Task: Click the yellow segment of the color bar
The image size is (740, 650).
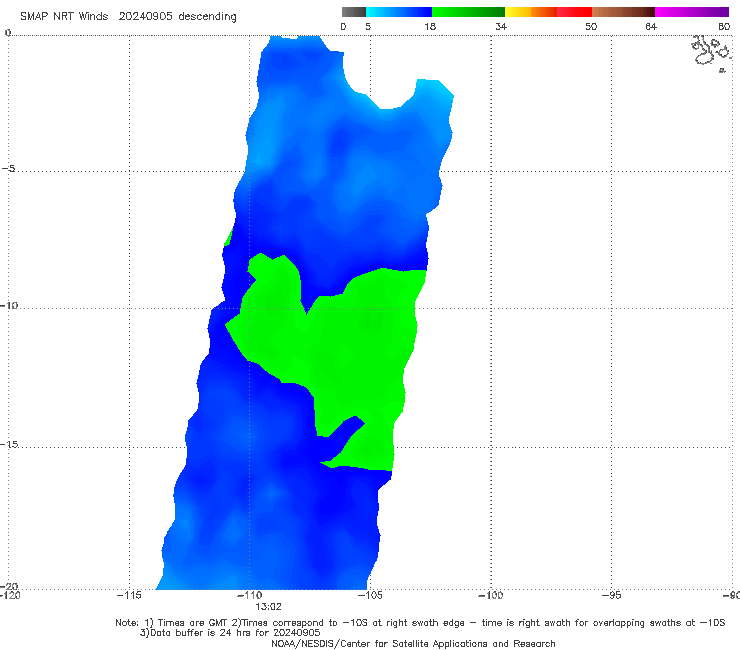Action: pyautogui.click(x=518, y=12)
